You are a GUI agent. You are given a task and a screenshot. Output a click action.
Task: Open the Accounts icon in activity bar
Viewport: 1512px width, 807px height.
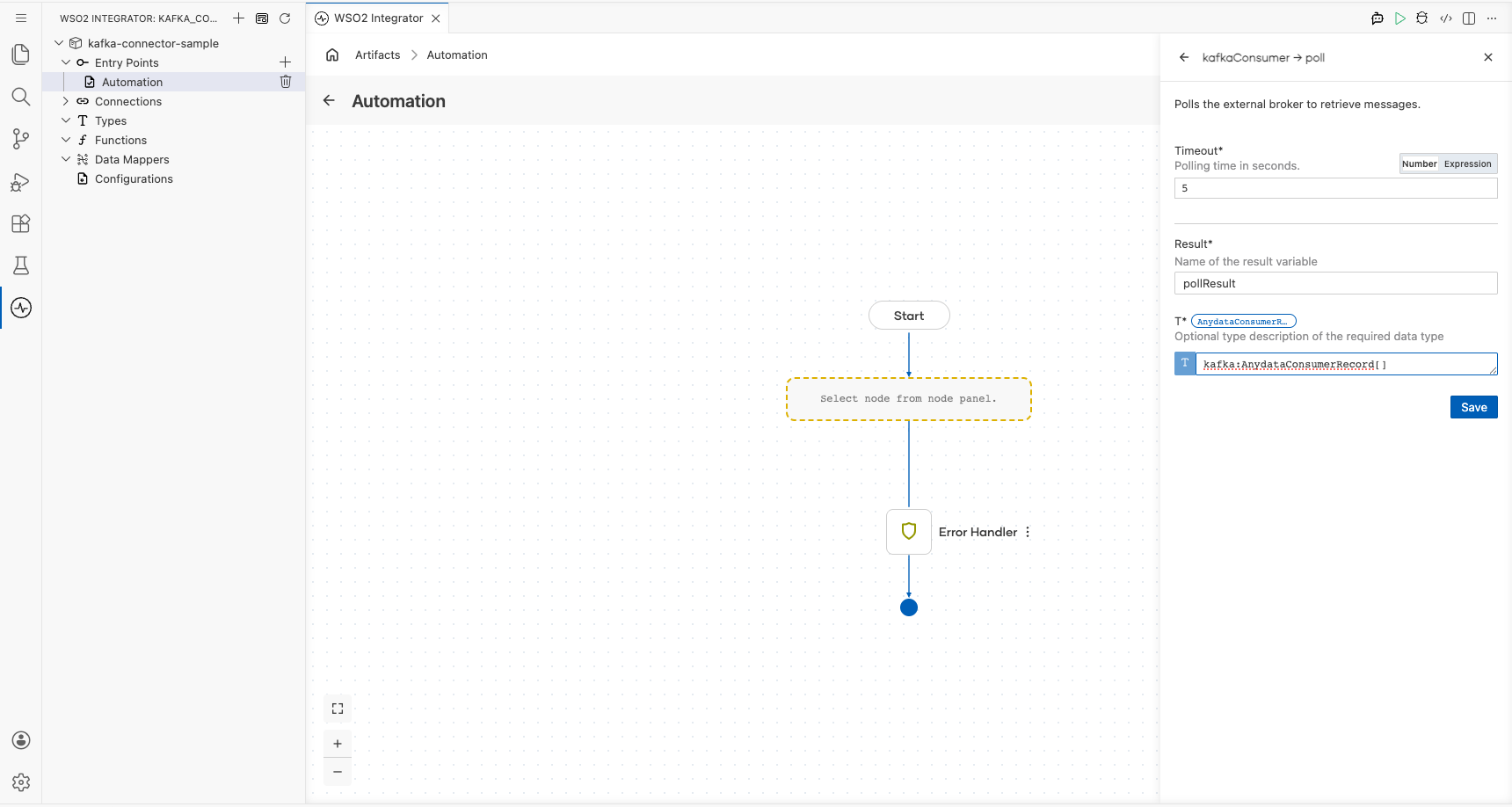click(21, 740)
